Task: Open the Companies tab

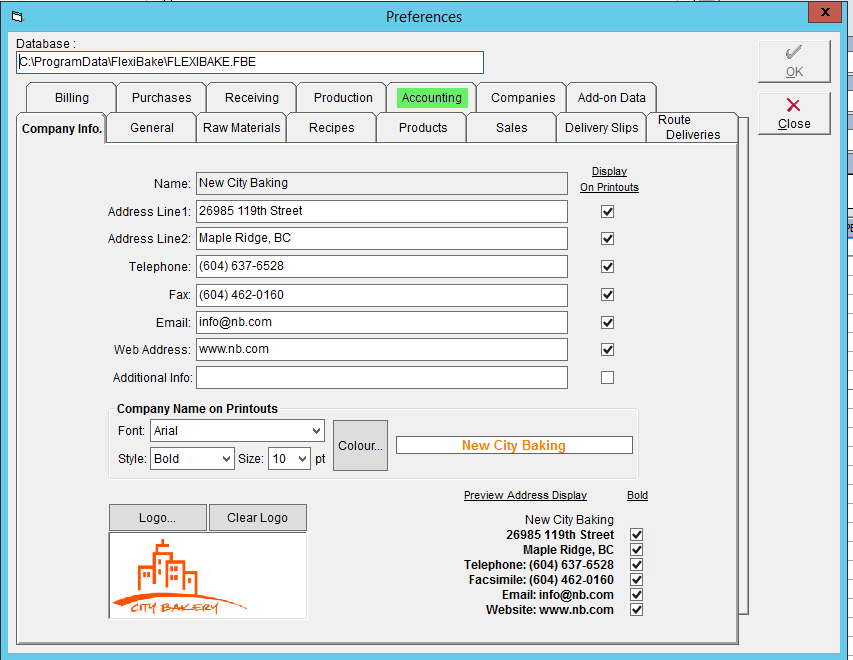Action: pos(523,97)
